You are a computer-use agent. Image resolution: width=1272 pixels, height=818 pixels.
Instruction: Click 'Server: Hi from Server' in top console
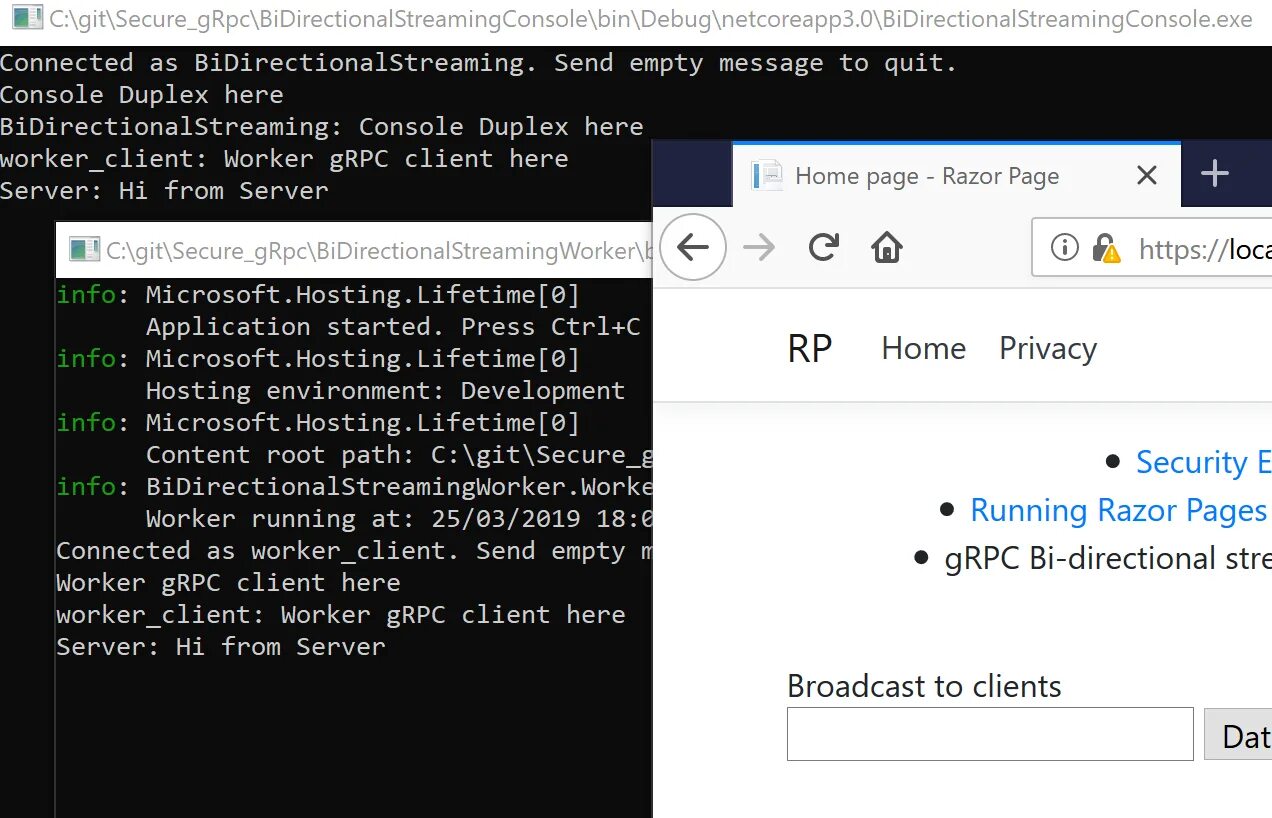point(164,191)
